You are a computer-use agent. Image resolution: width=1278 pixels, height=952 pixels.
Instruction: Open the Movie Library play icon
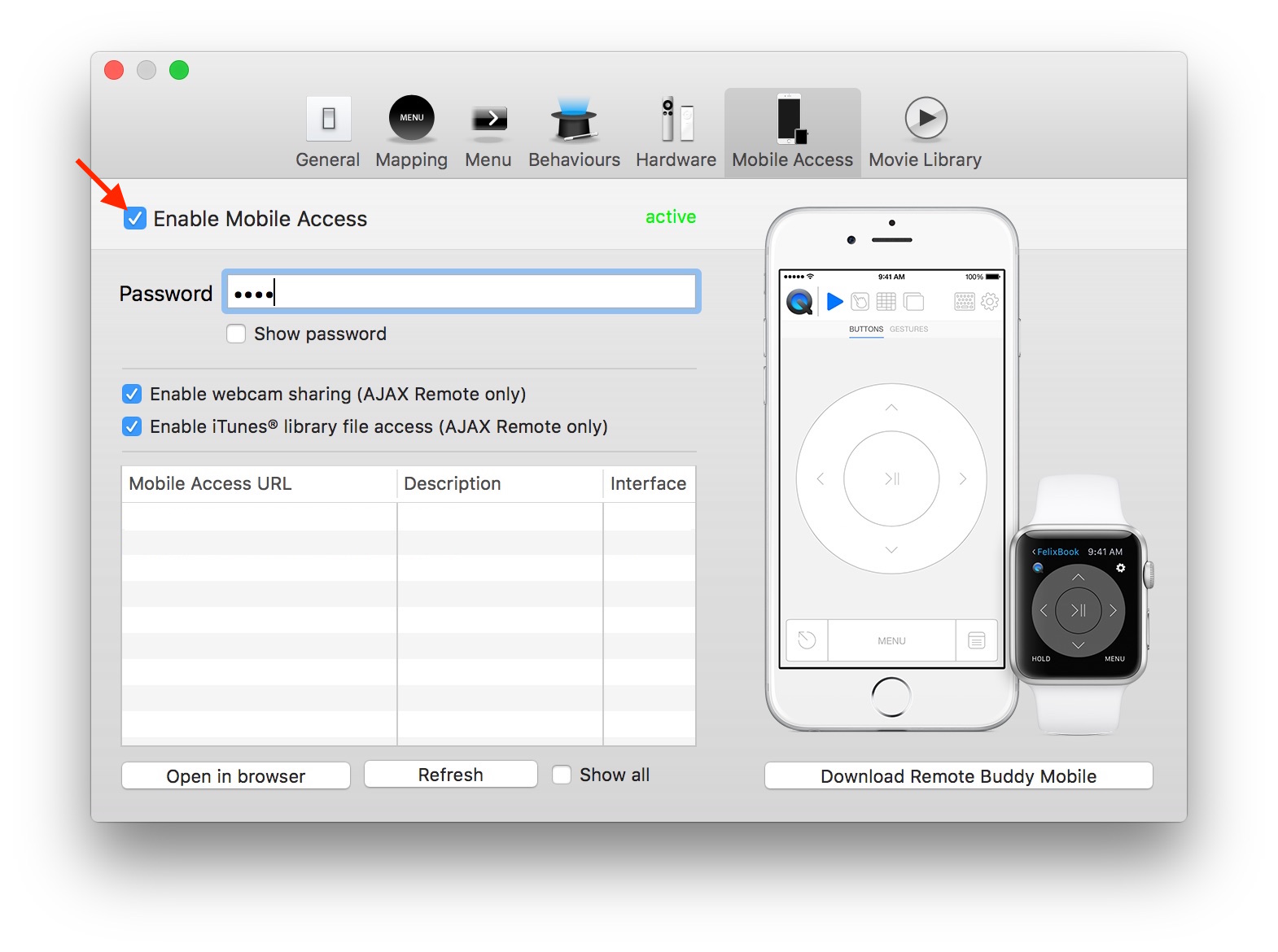[x=926, y=118]
